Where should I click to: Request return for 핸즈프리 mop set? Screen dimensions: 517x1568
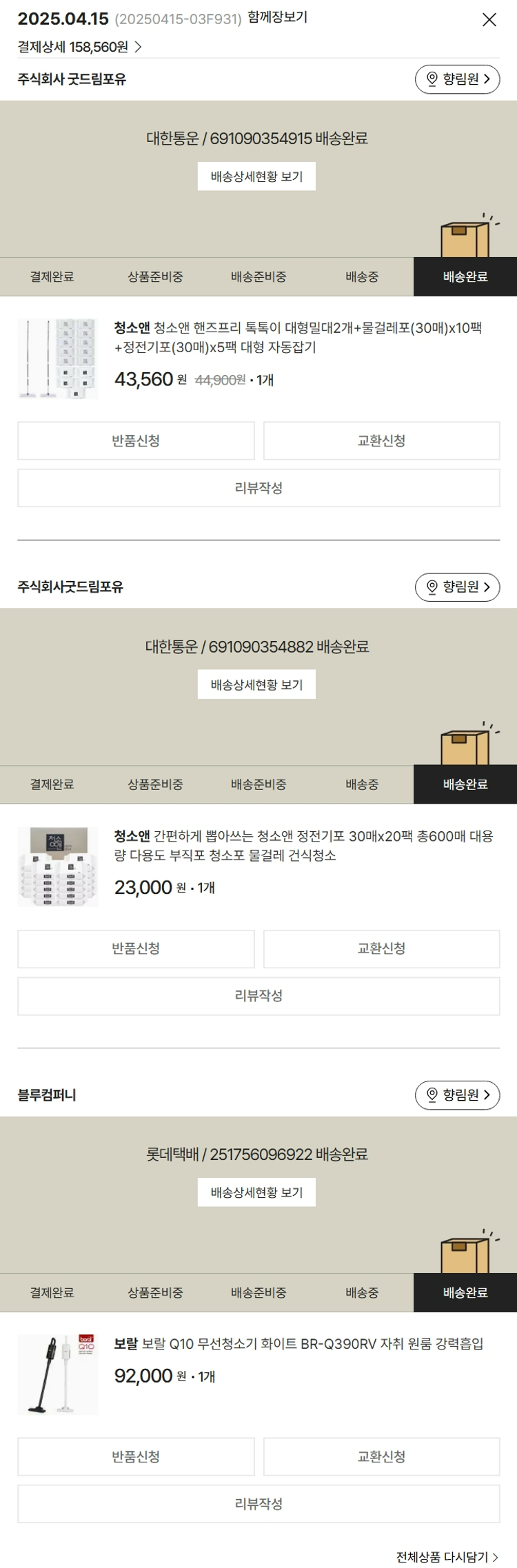coord(136,441)
